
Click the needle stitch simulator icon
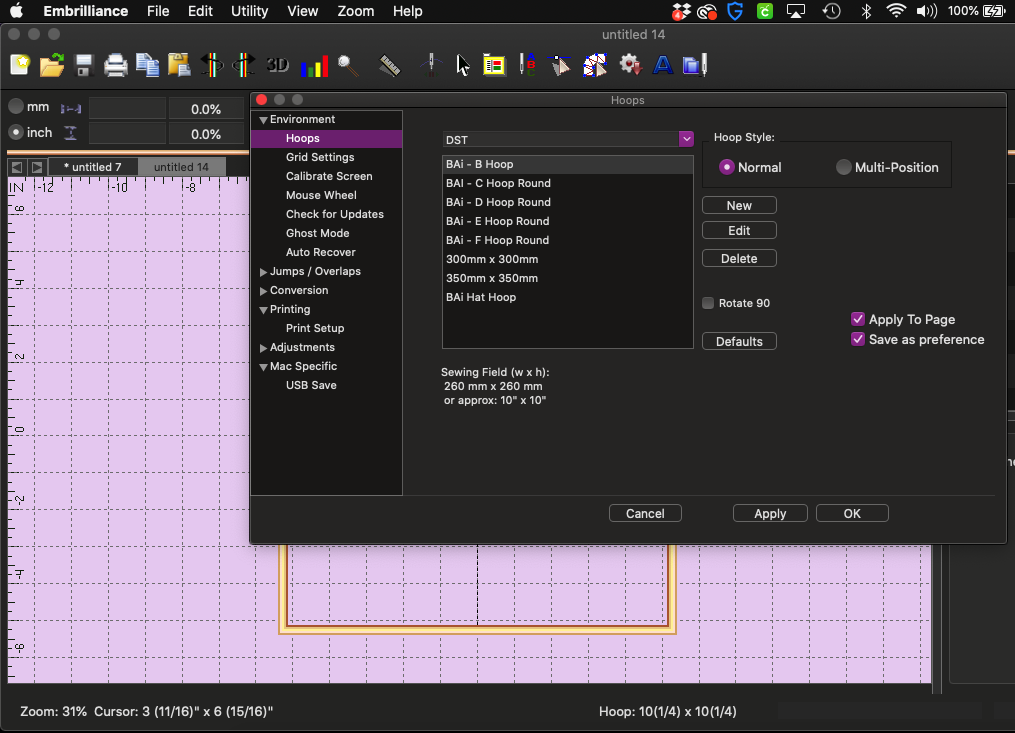point(431,65)
